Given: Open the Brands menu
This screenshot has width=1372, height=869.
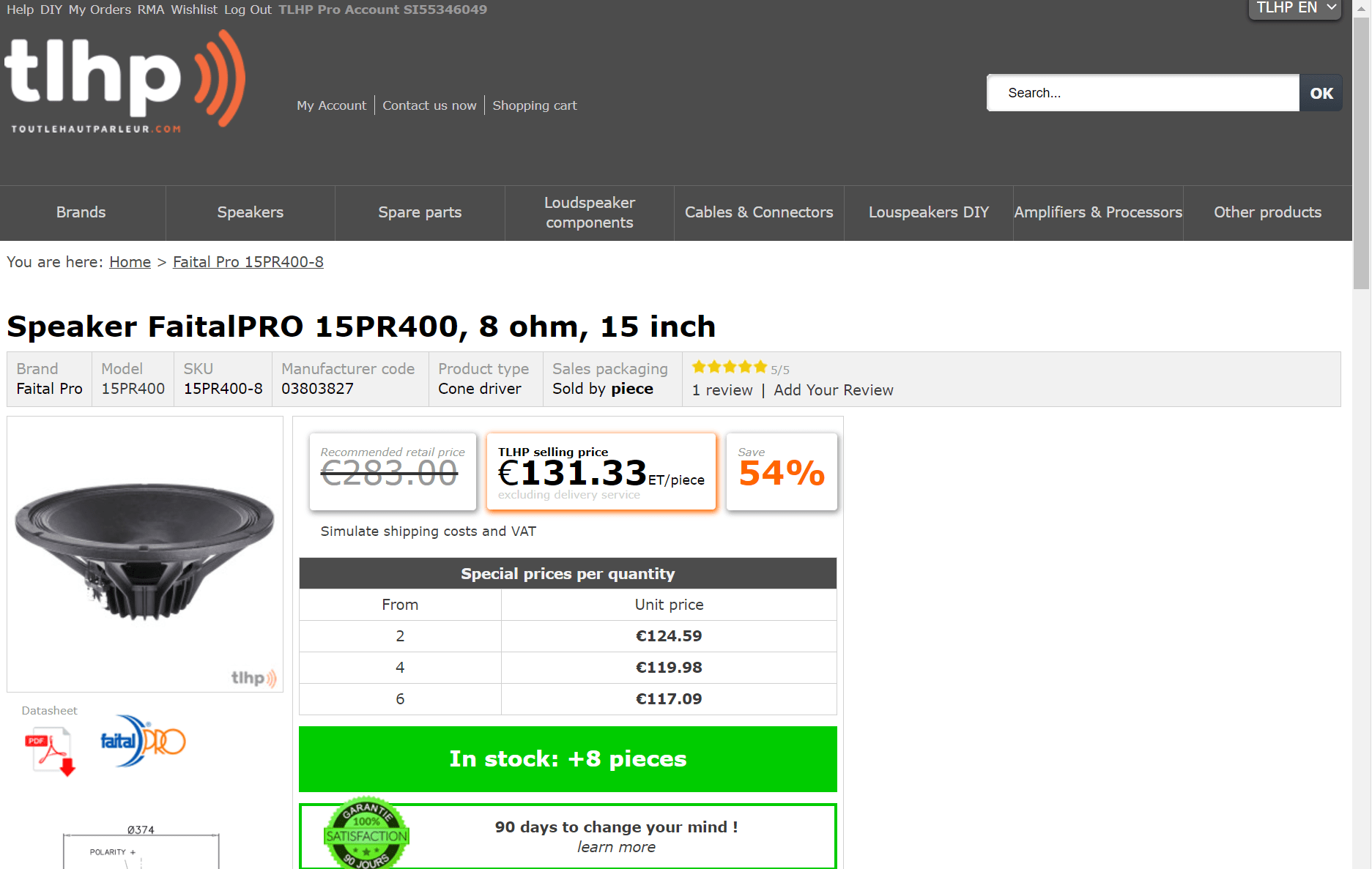Looking at the screenshot, I should (81, 212).
